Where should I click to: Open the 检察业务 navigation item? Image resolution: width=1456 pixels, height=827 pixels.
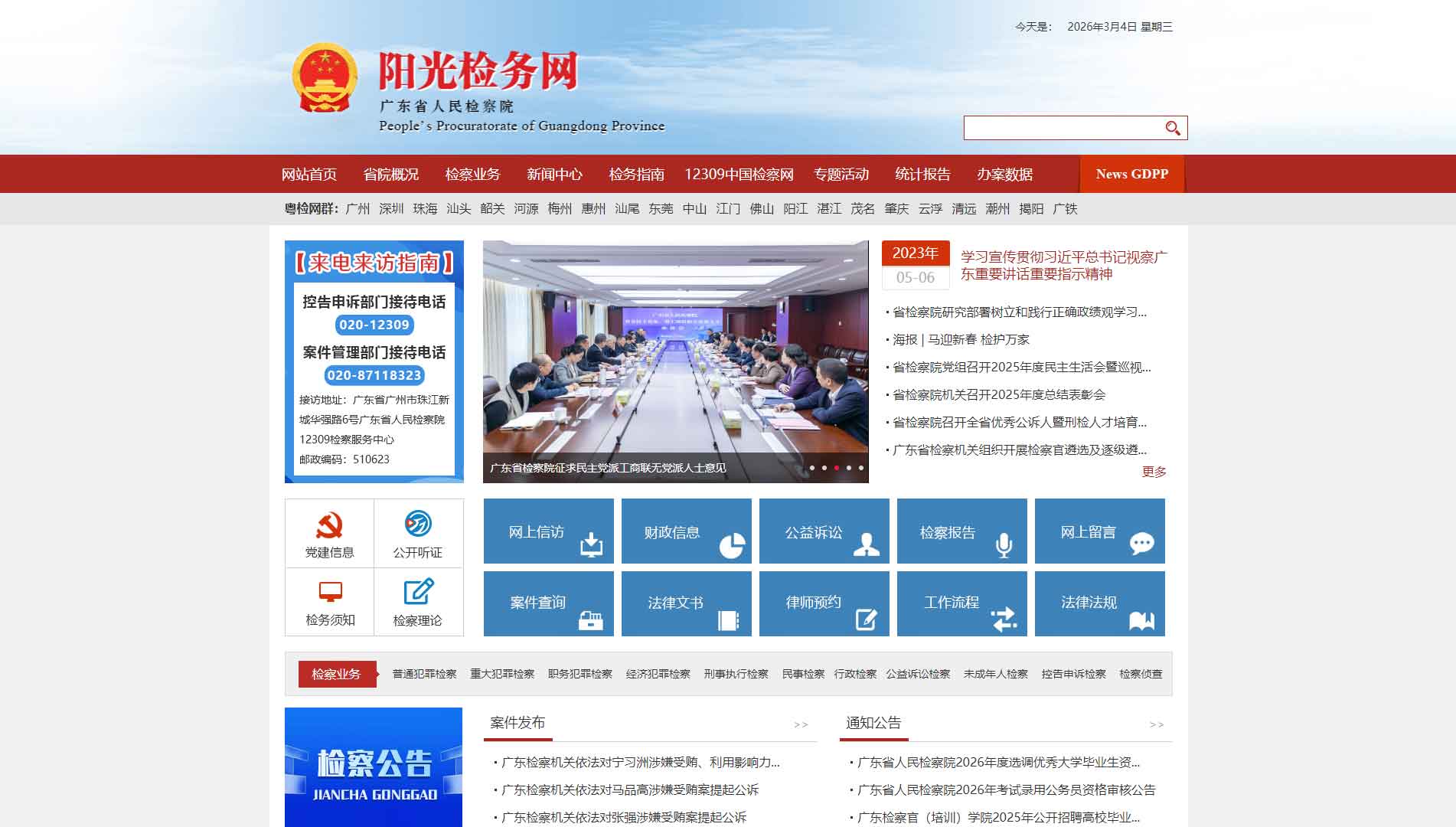coord(473,175)
